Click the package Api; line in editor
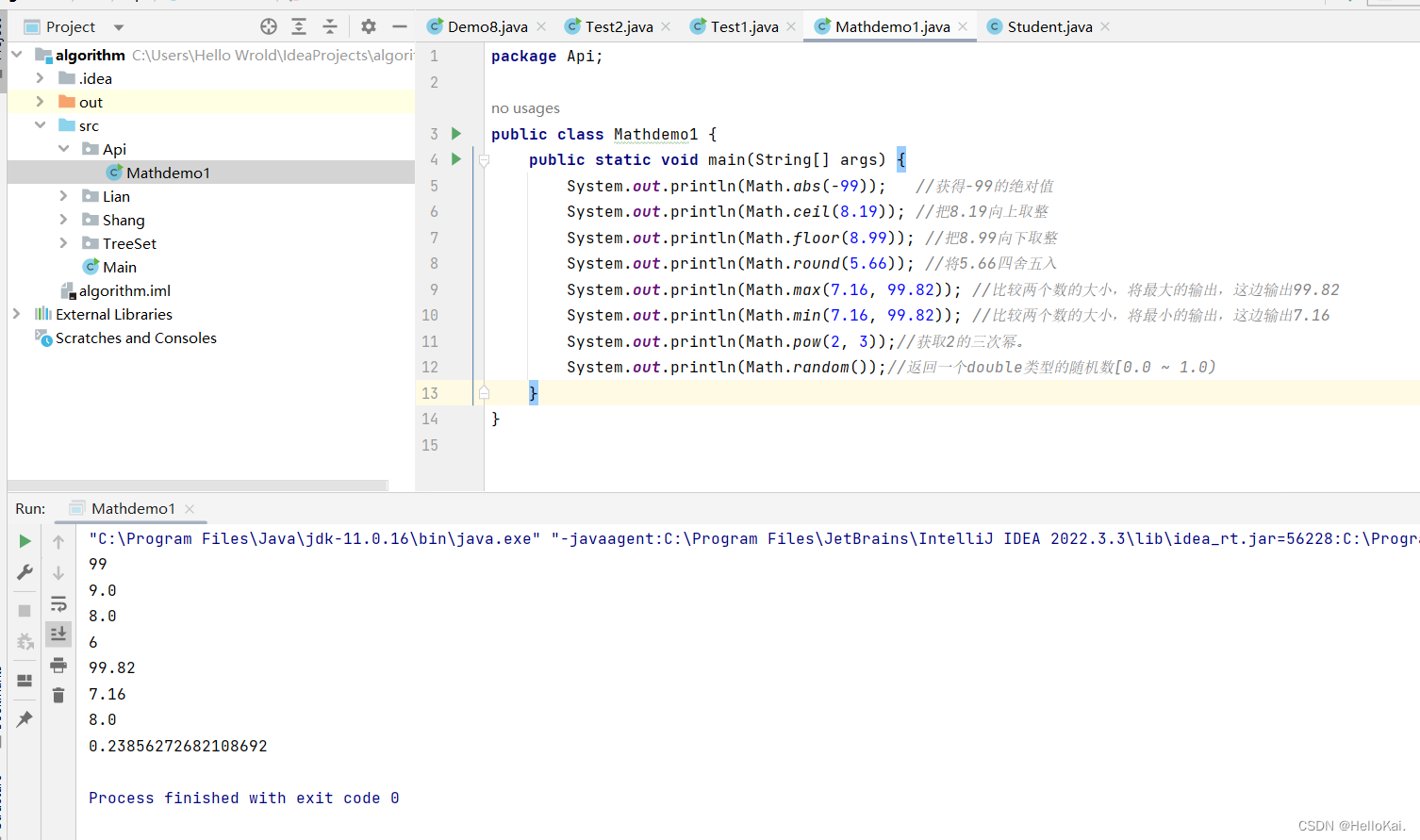The width and height of the screenshot is (1420, 840). 547,57
